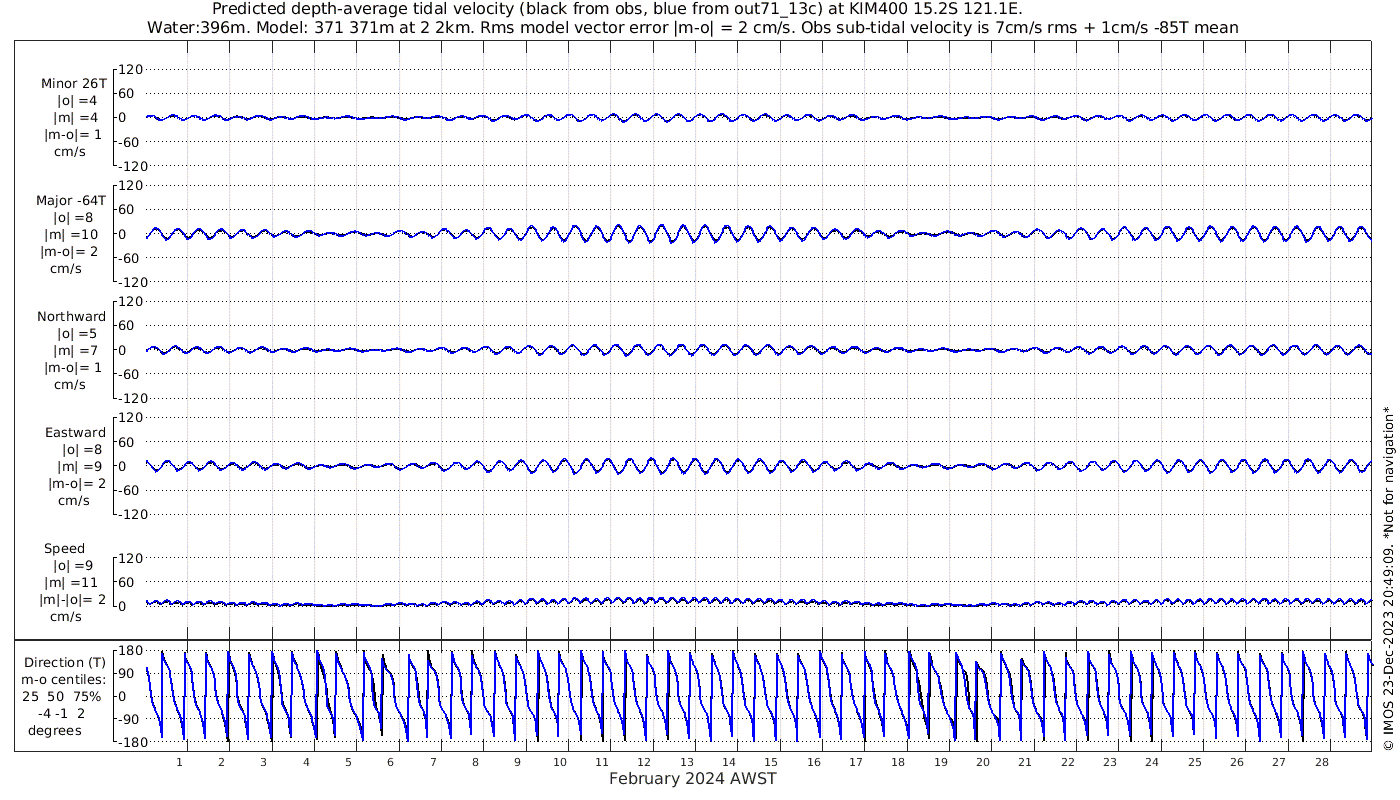The image size is (1400, 800).
Task: Click the "Predicted depth-average tidal velocity" title line
Action: 618,10
